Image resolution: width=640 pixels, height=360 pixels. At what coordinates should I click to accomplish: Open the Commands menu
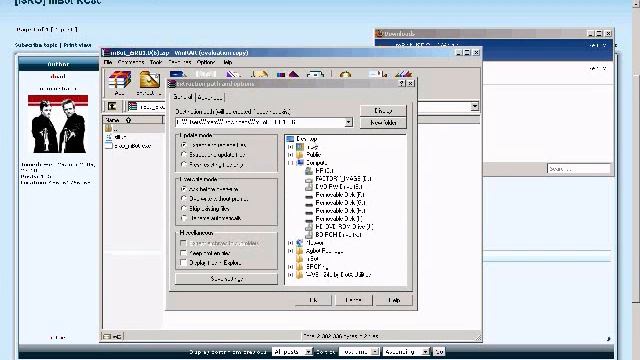point(131,62)
